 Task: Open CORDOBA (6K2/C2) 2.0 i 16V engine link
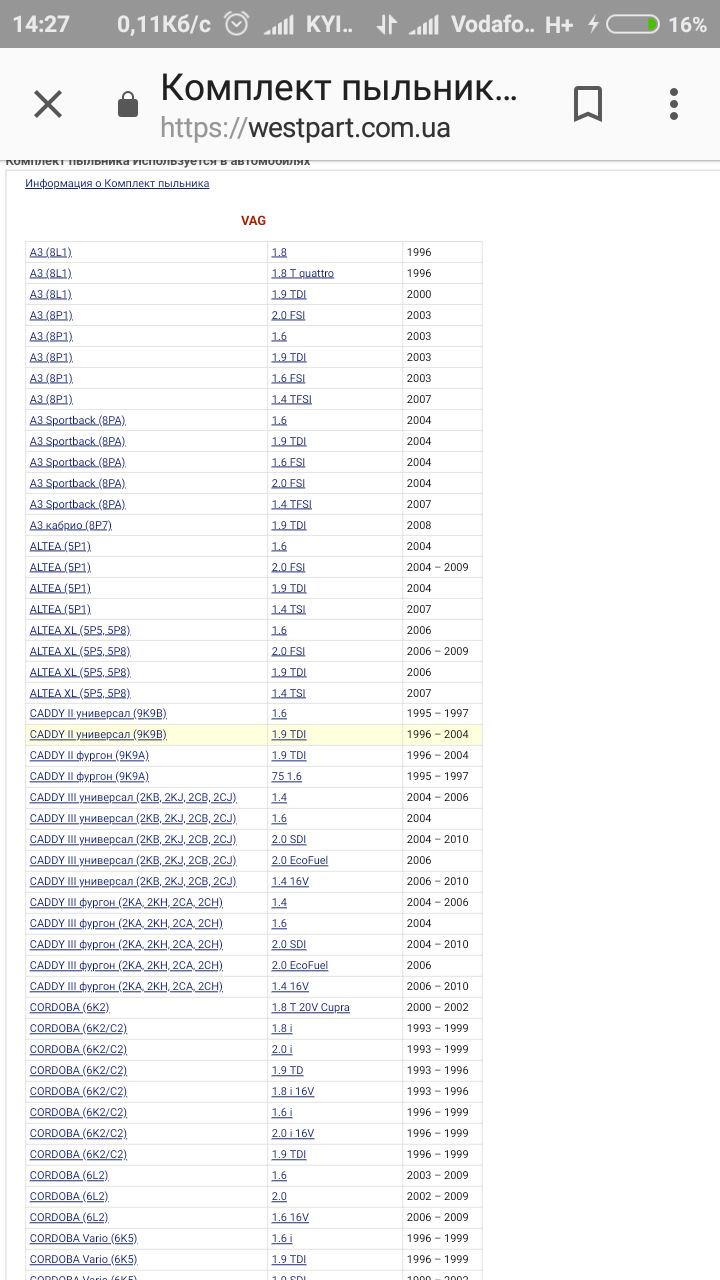(x=292, y=1133)
